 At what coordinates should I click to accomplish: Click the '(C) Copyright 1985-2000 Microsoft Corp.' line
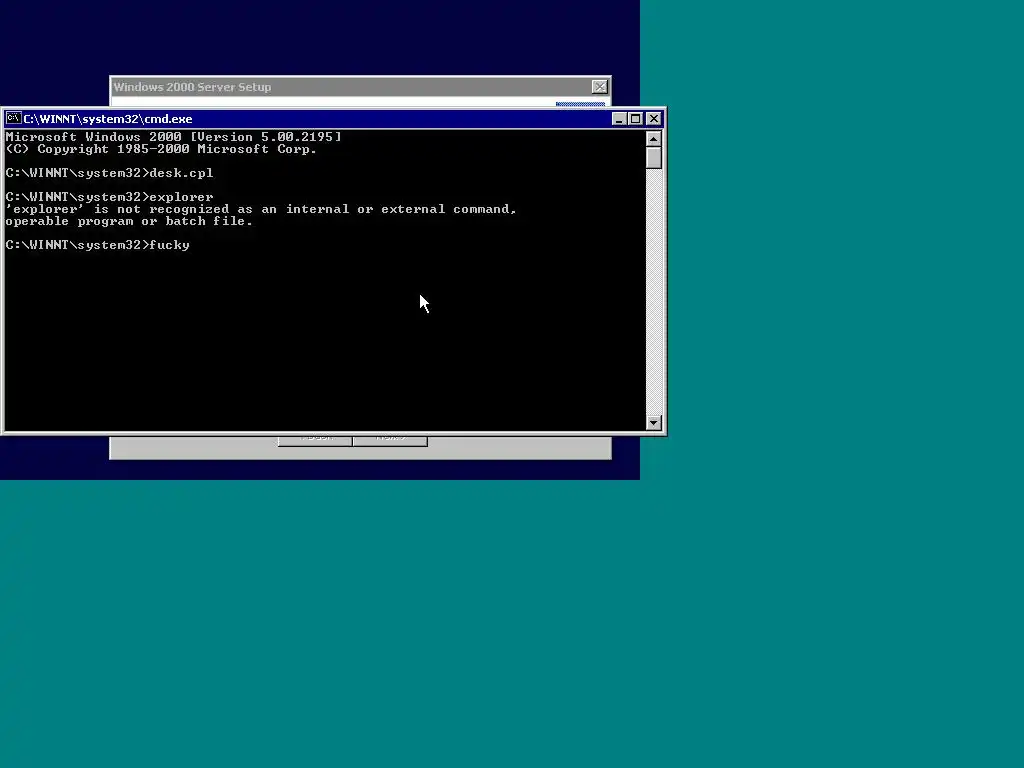pyautogui.click(x=161, y=149)
